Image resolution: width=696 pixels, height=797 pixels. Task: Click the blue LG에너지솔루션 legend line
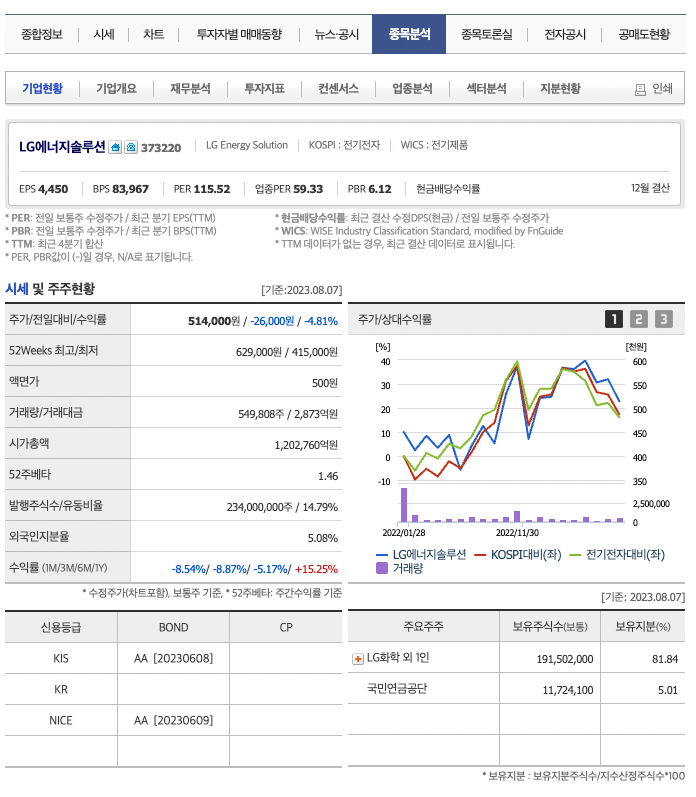tap(382, 555)
